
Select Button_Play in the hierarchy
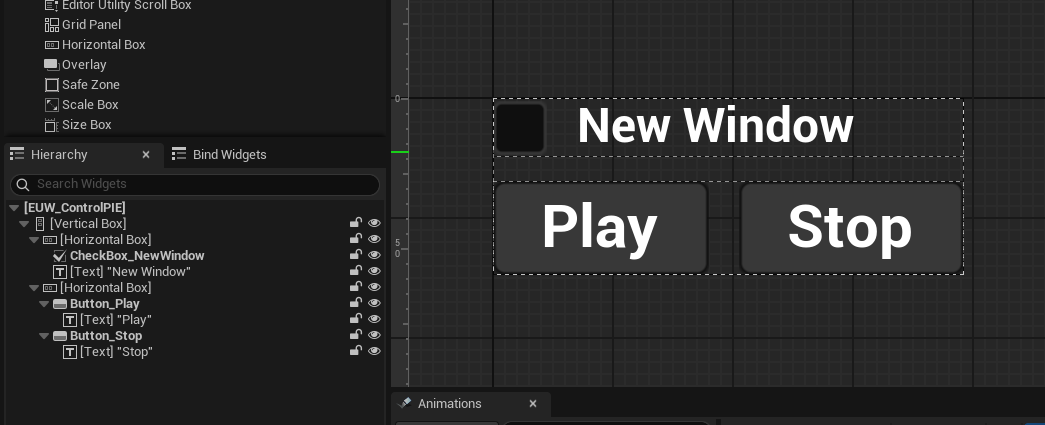pos(105,304)
